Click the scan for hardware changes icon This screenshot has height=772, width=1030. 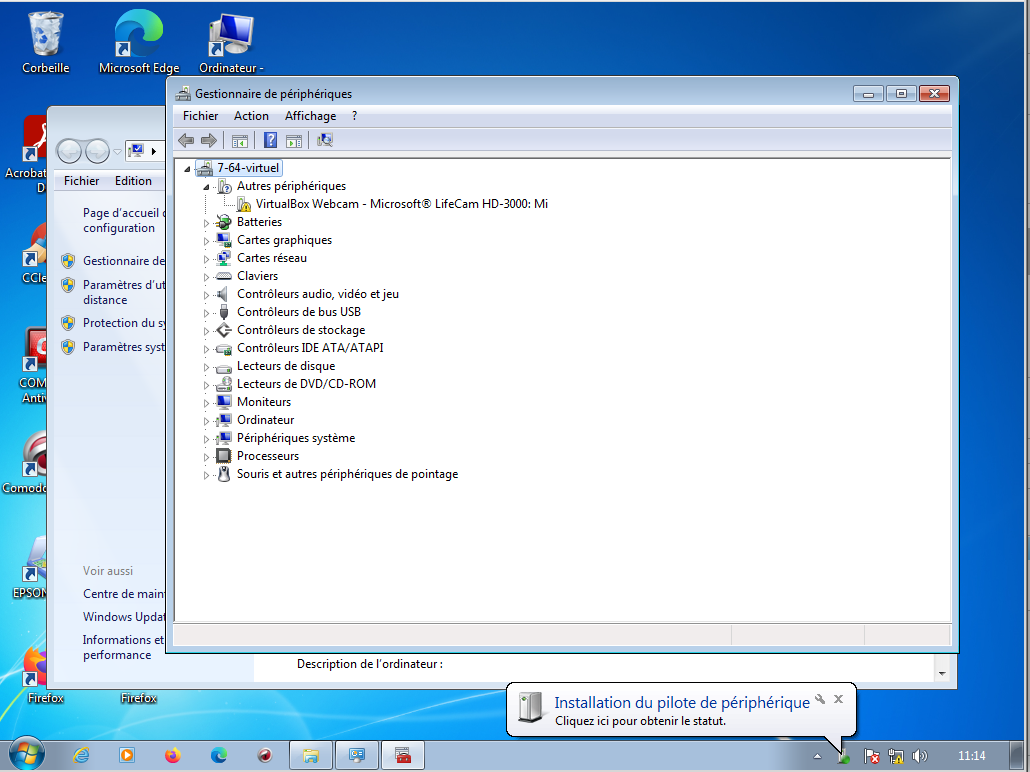click(324, 141)
